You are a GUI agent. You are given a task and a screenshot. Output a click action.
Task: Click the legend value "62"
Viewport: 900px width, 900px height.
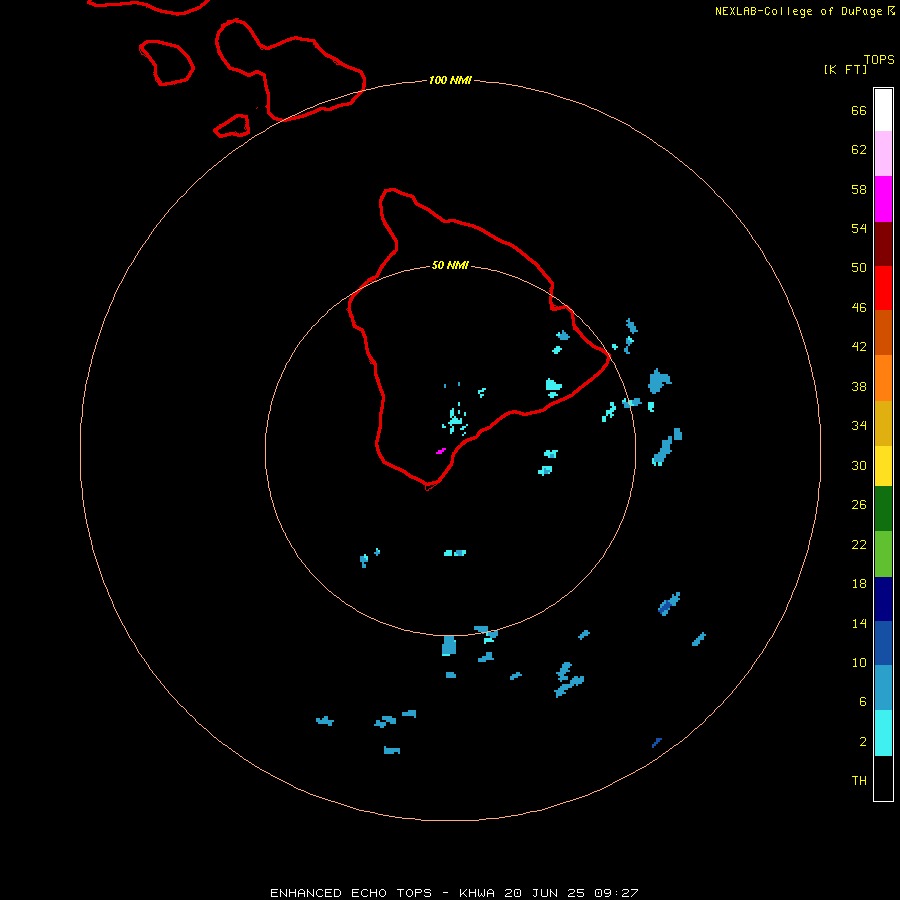(859, 150)
